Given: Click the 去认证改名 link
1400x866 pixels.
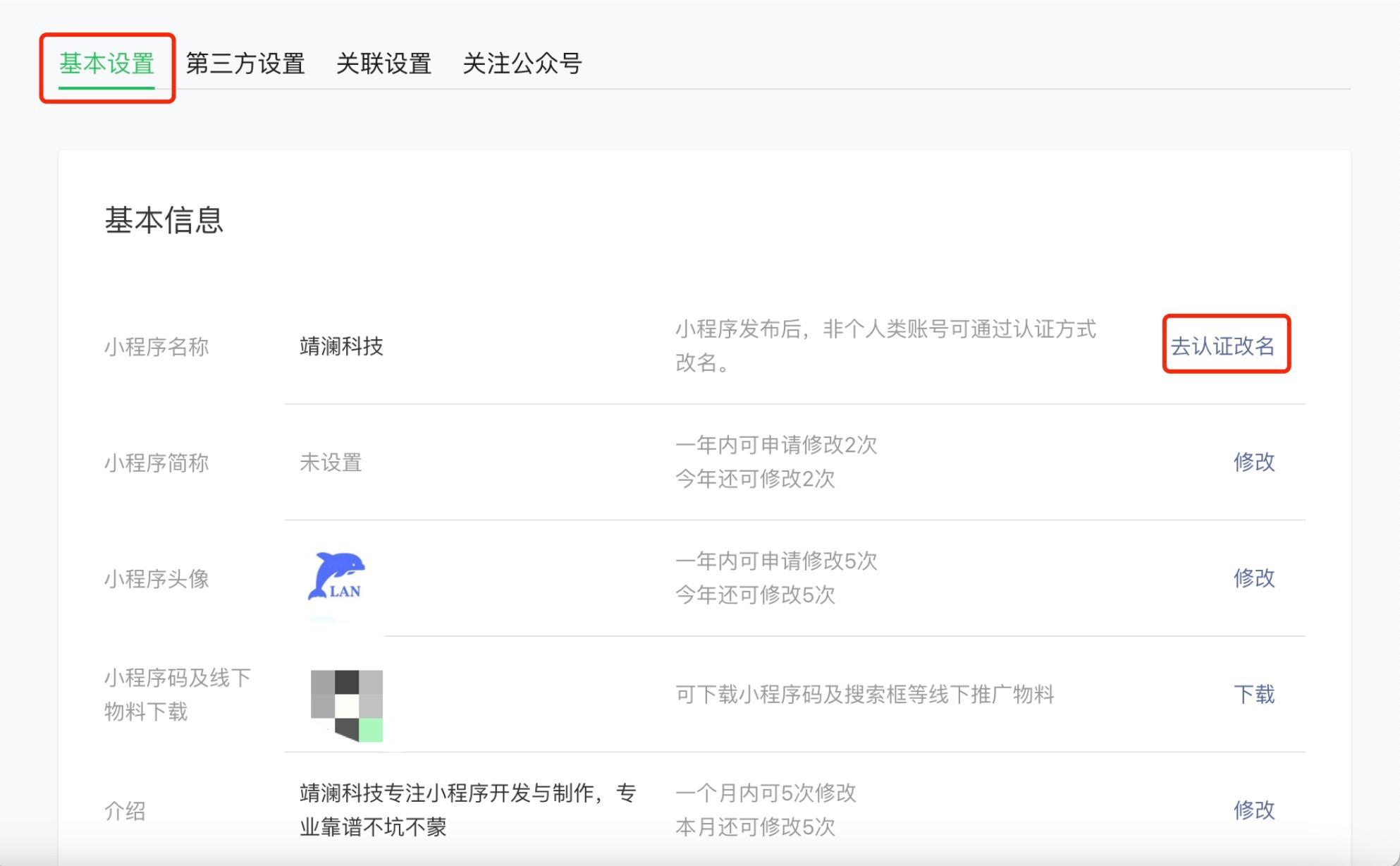Looking at the screenshot, I should pyautogui.click(x=1223, y=346).
